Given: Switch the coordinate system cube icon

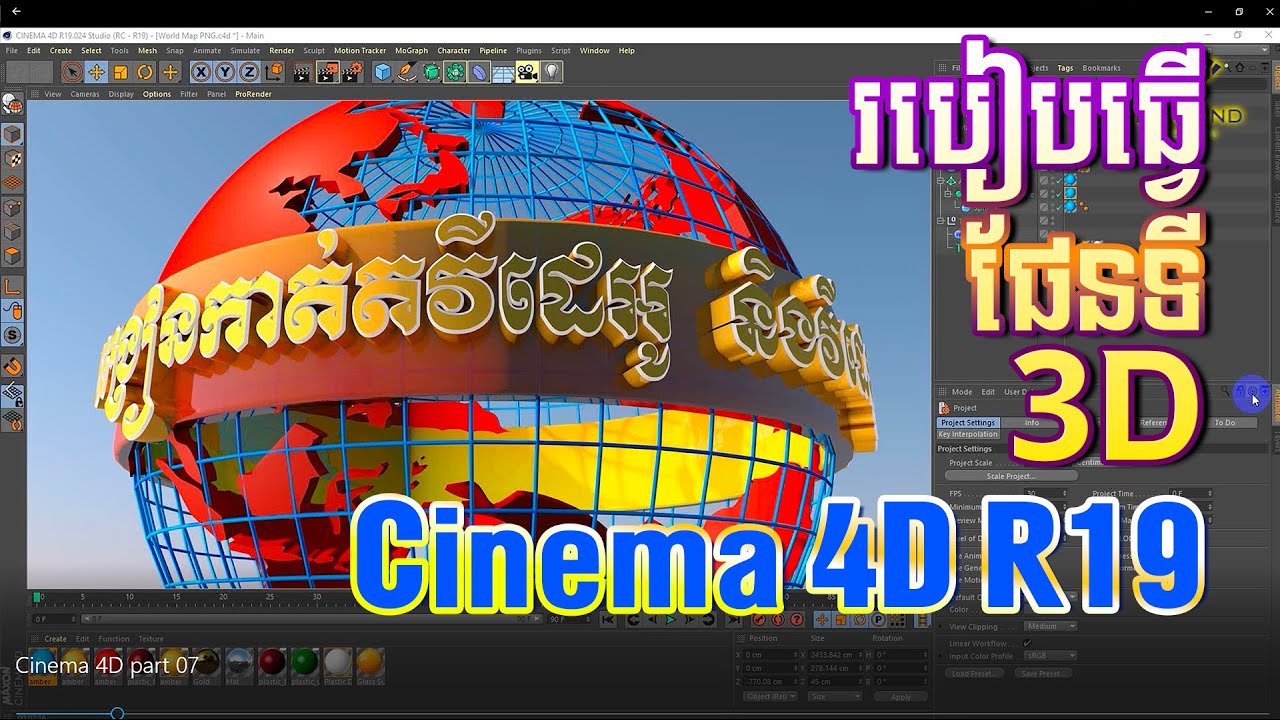Looking at the screenshot, I should pos(272,72).
